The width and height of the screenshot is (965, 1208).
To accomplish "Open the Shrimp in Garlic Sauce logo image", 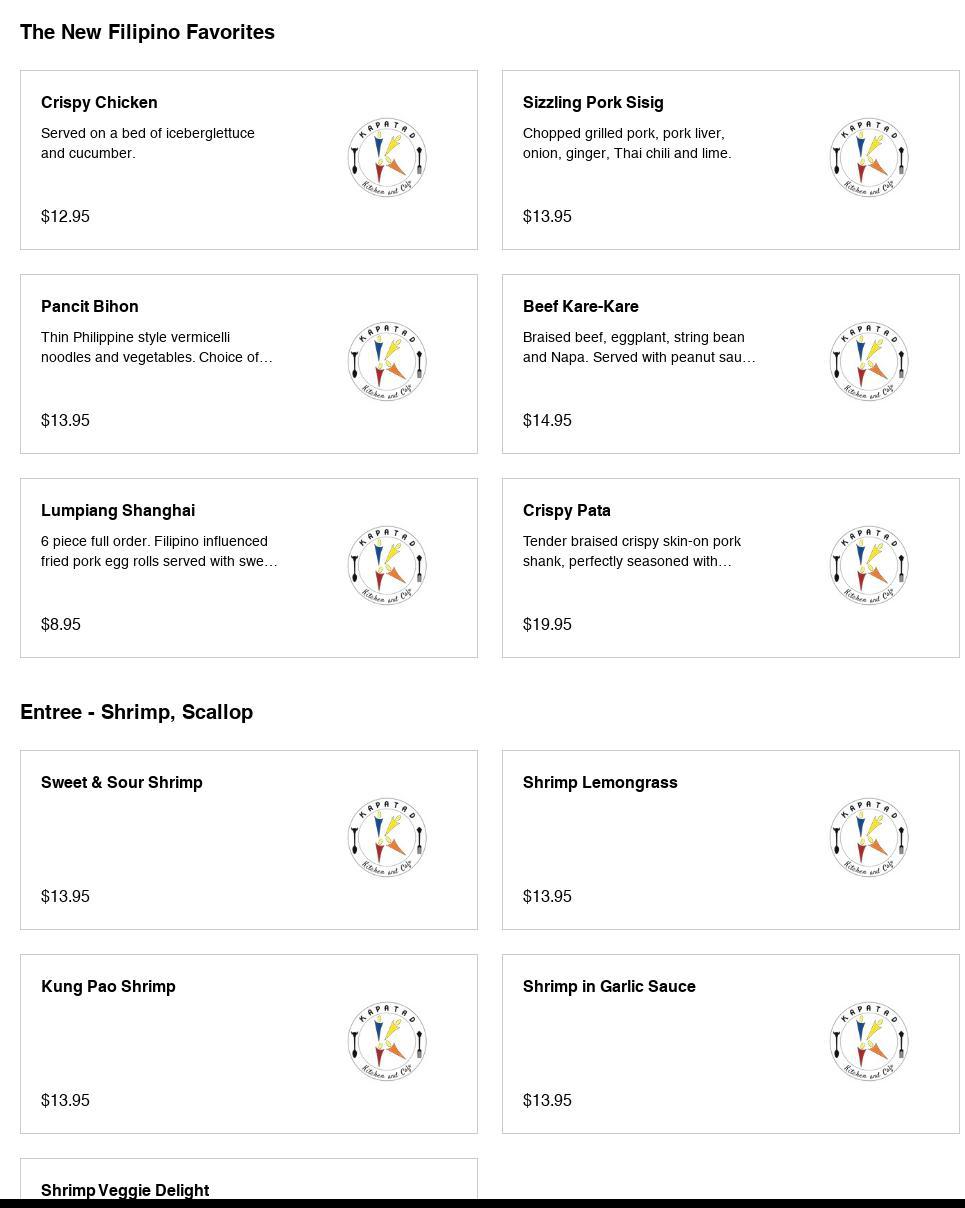I will pos(869,1042).
